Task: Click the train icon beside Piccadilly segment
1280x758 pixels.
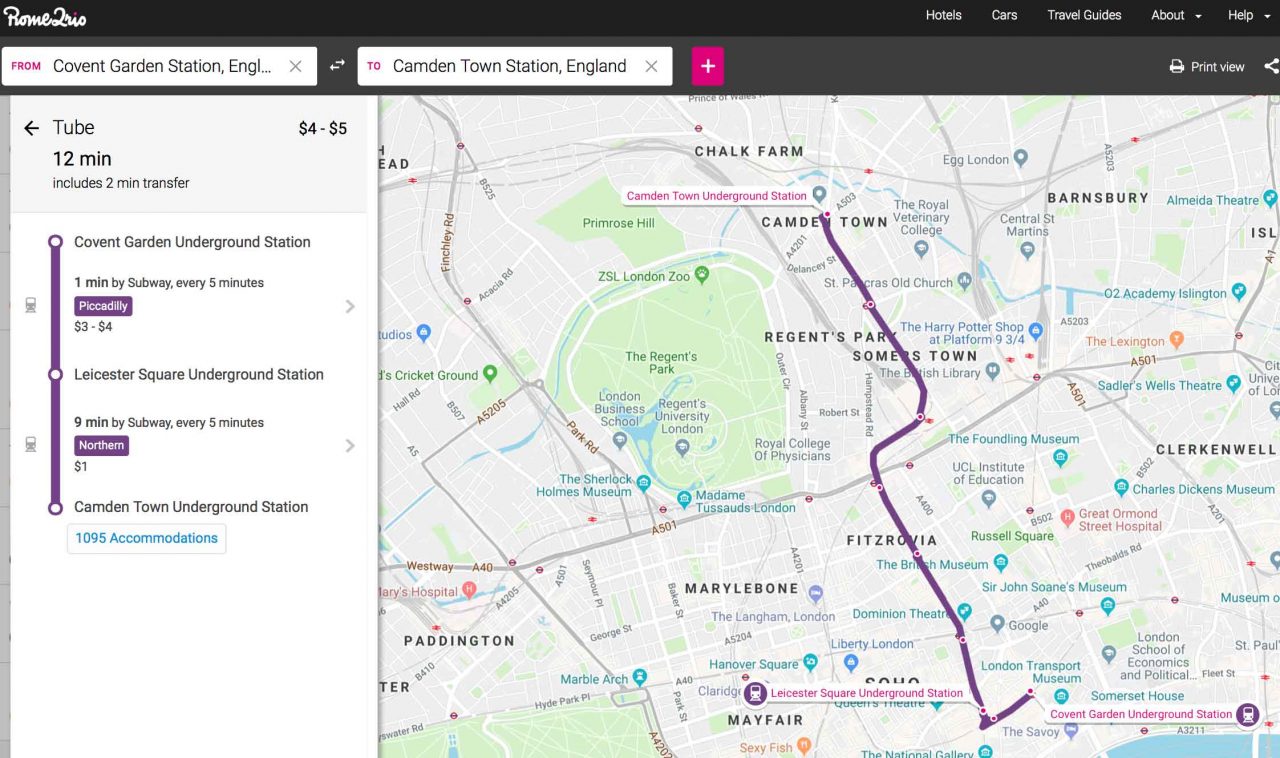Action: tap(31, 305)
